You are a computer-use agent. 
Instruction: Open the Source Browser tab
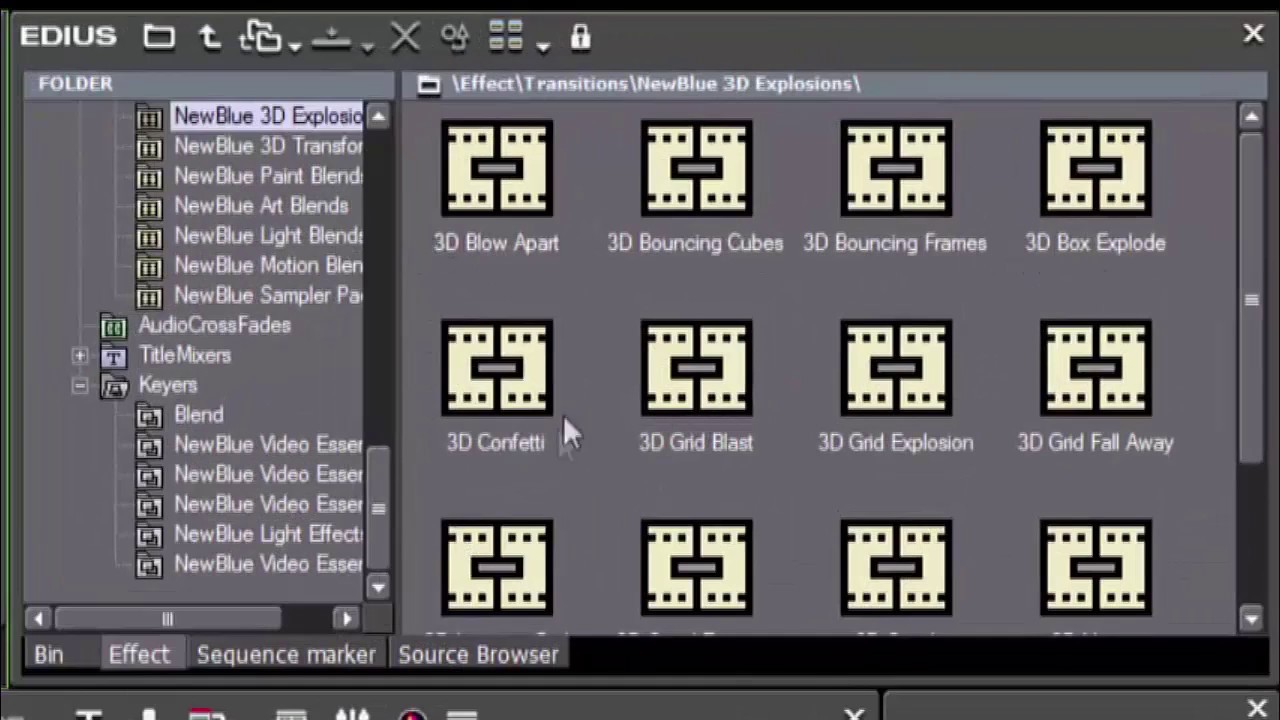click(x=478, y=655)
